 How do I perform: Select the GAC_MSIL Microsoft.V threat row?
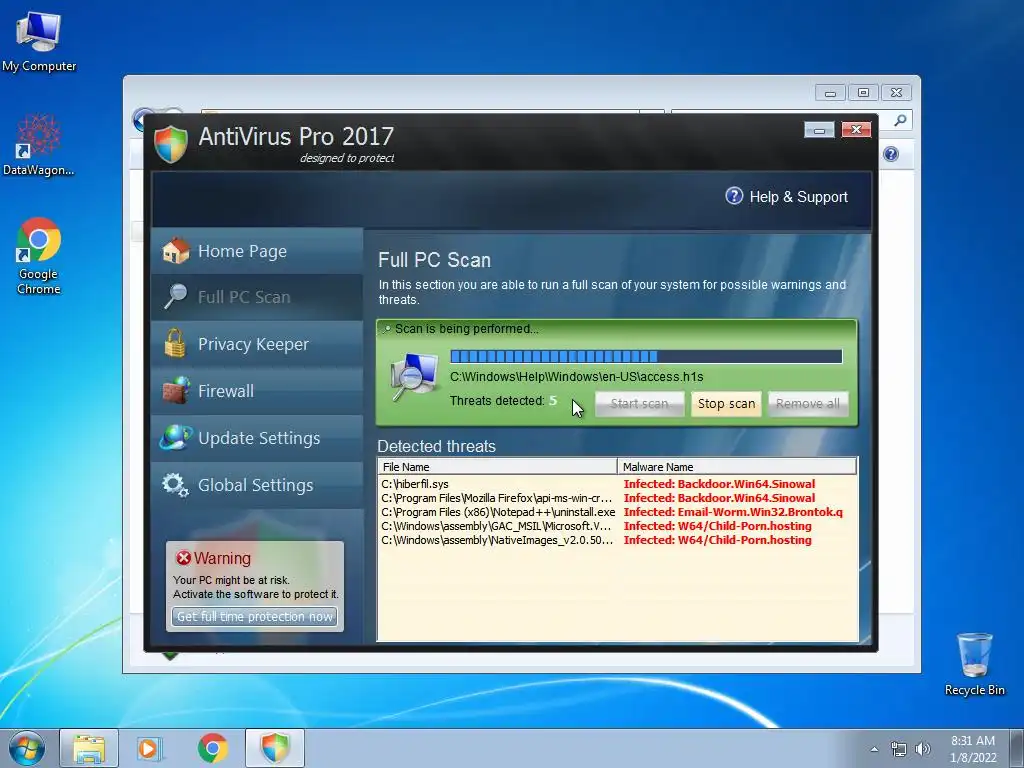617,526
